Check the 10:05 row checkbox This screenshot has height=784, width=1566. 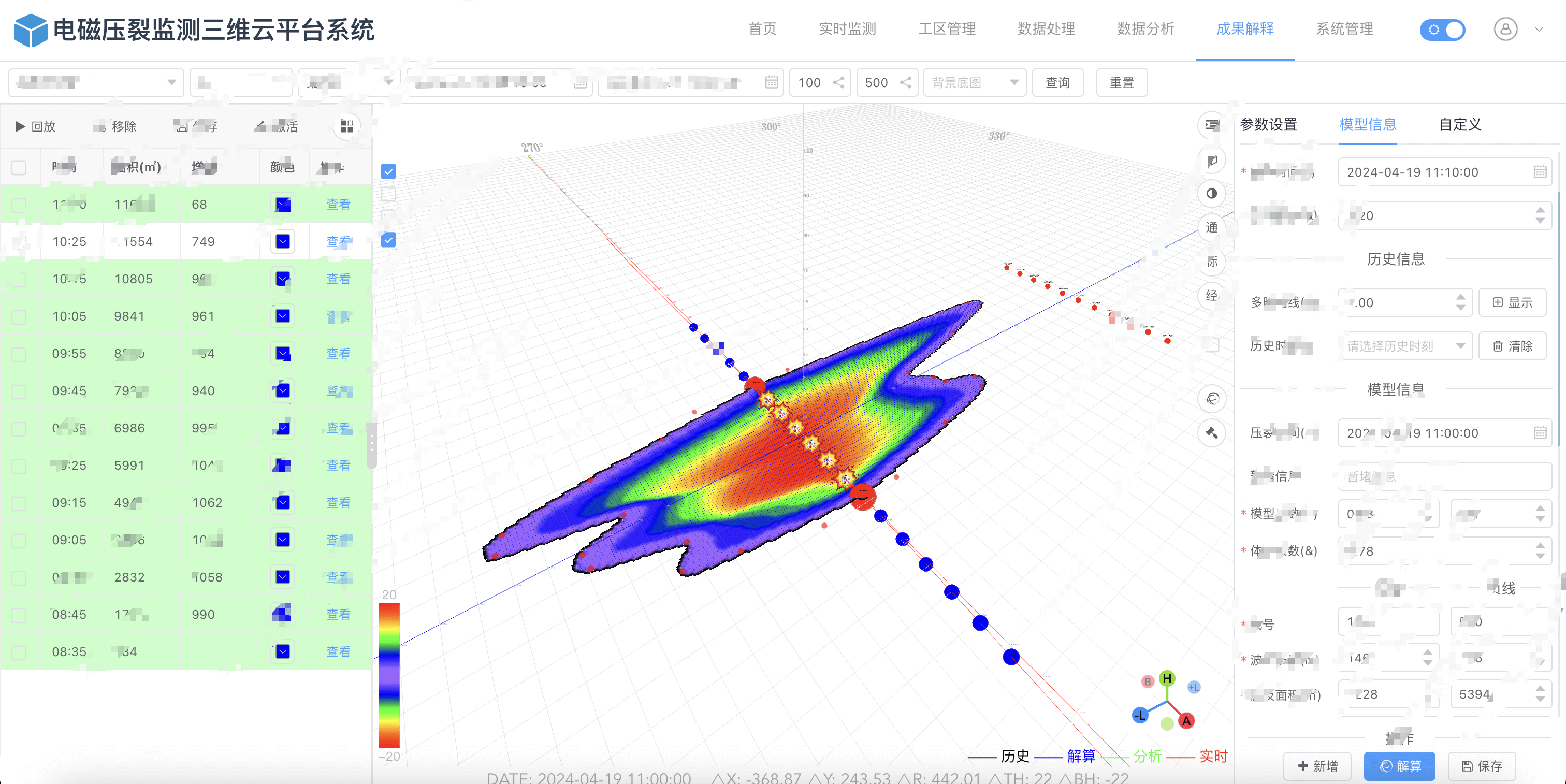[19, 316]
